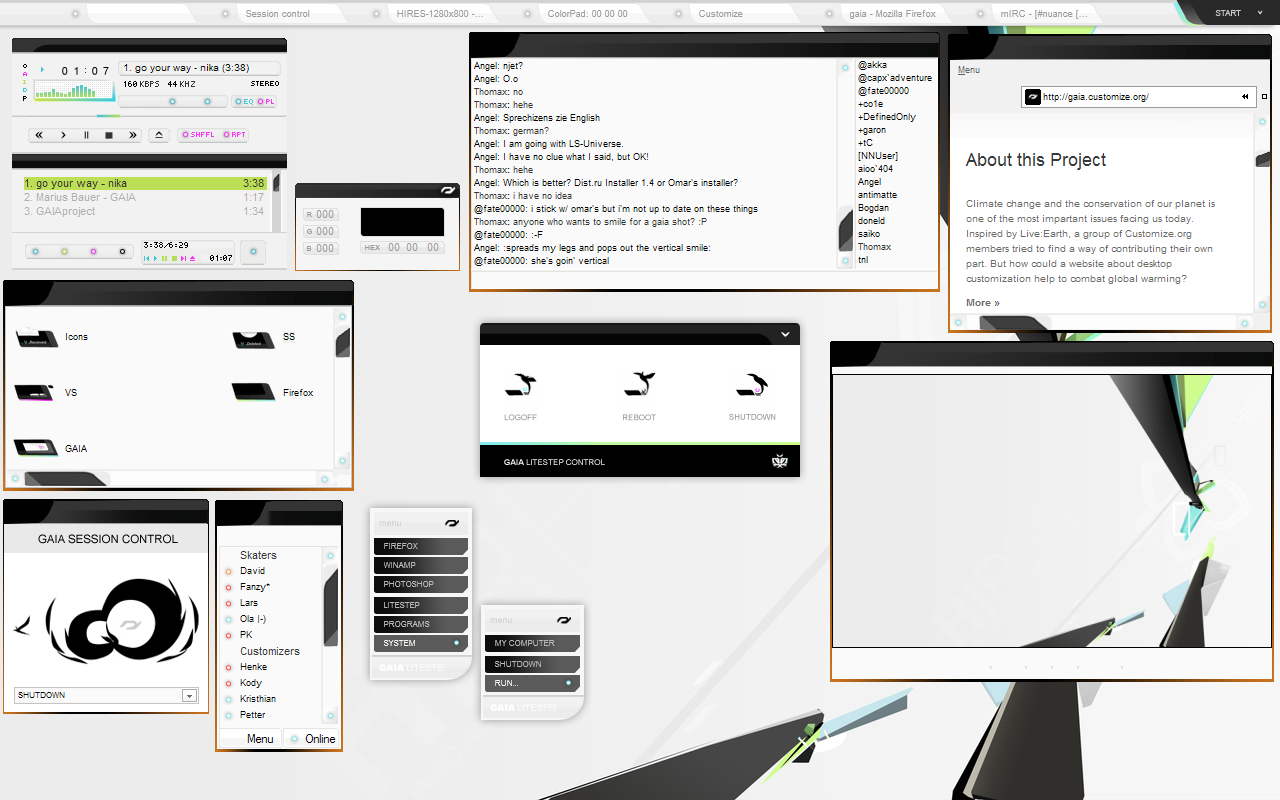
Task: Select SYSTEM in the GAIA menu
Action: [421, 643]
